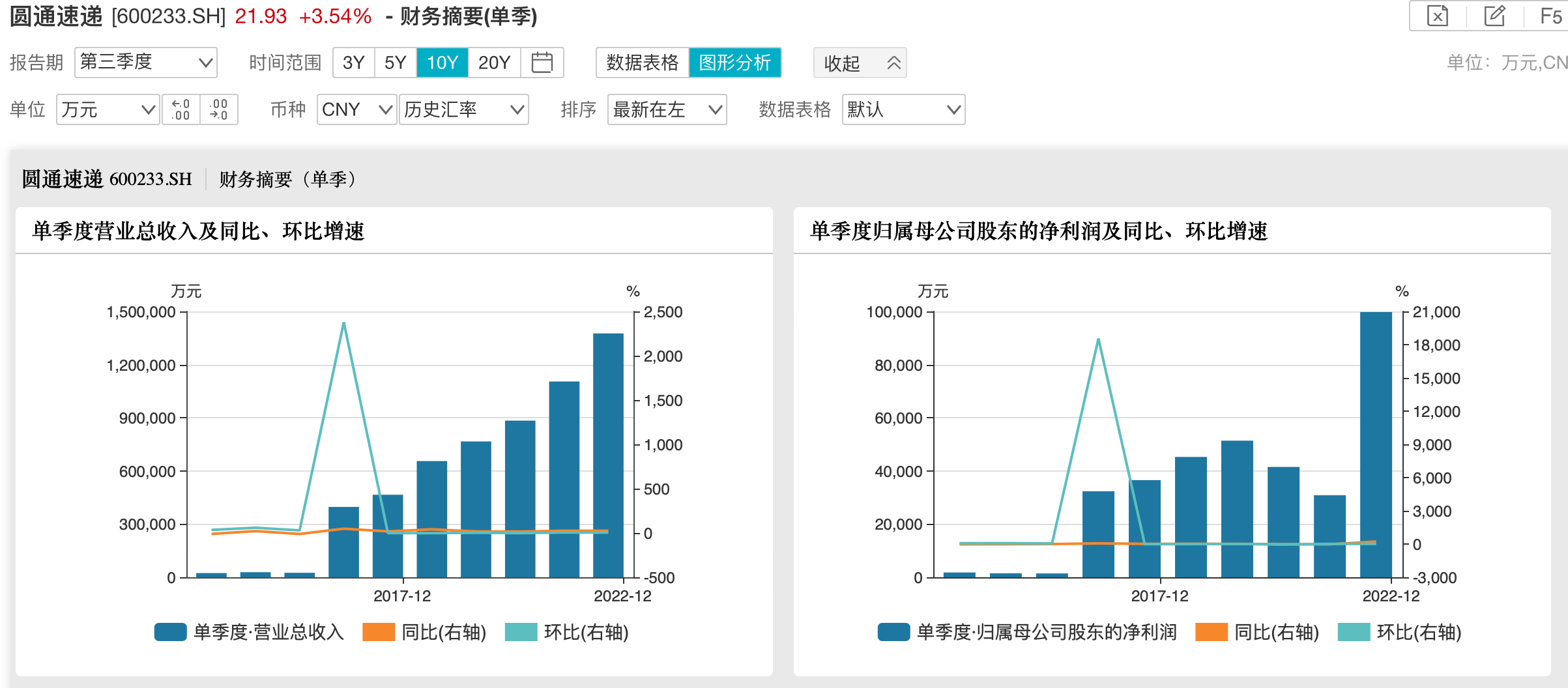
Task: Click the edit pencil icon
Action: pos(1494,16)
